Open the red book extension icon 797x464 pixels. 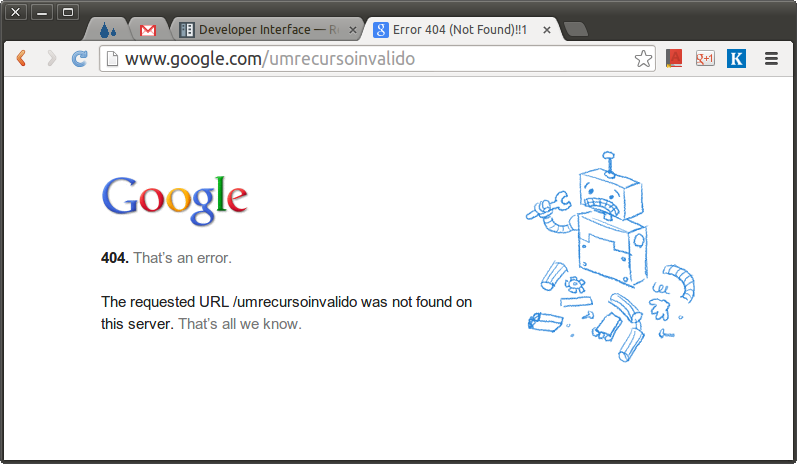click(x=674, y=58)
